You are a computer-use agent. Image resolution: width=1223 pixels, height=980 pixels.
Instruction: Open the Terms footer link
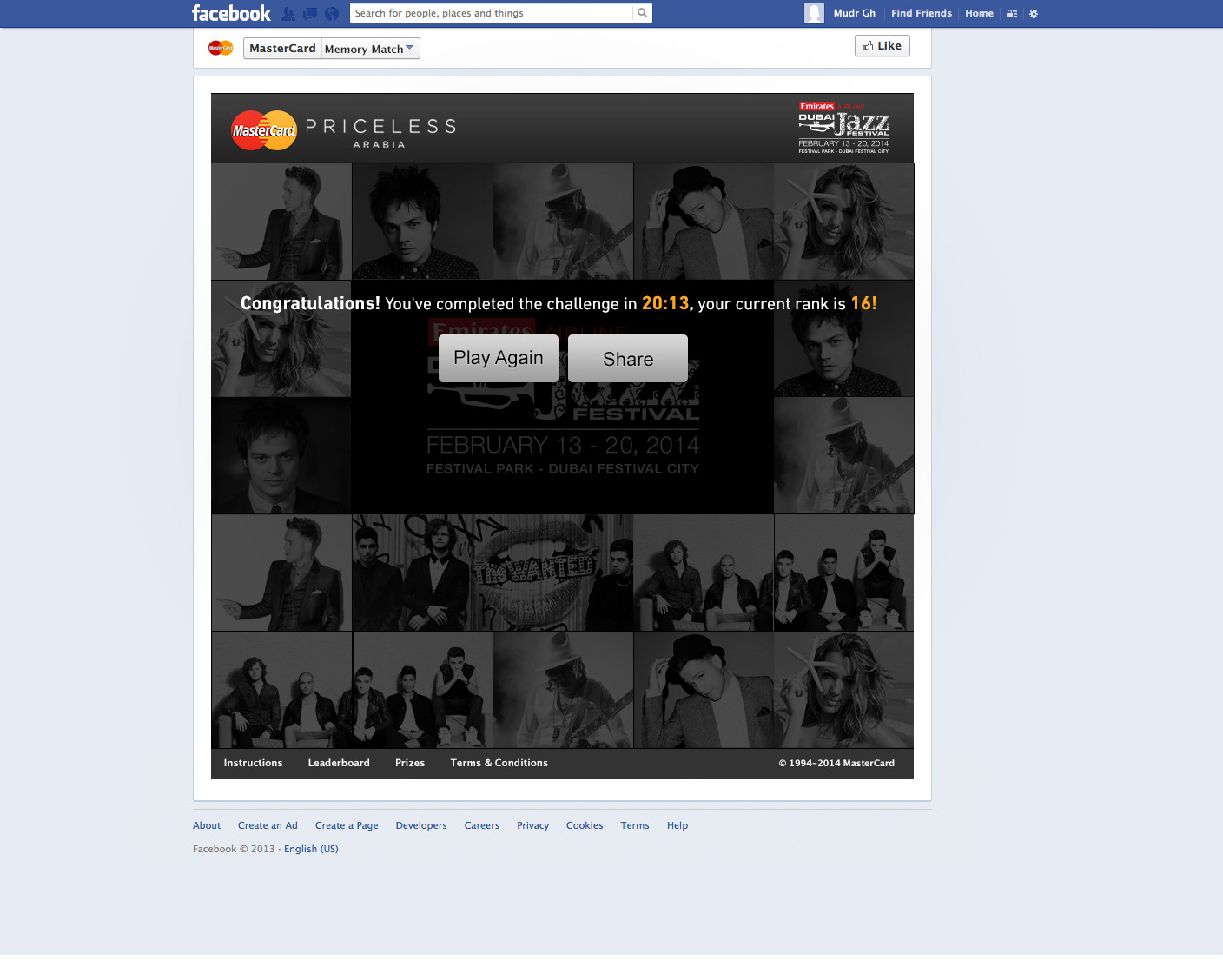pos(635,825)
